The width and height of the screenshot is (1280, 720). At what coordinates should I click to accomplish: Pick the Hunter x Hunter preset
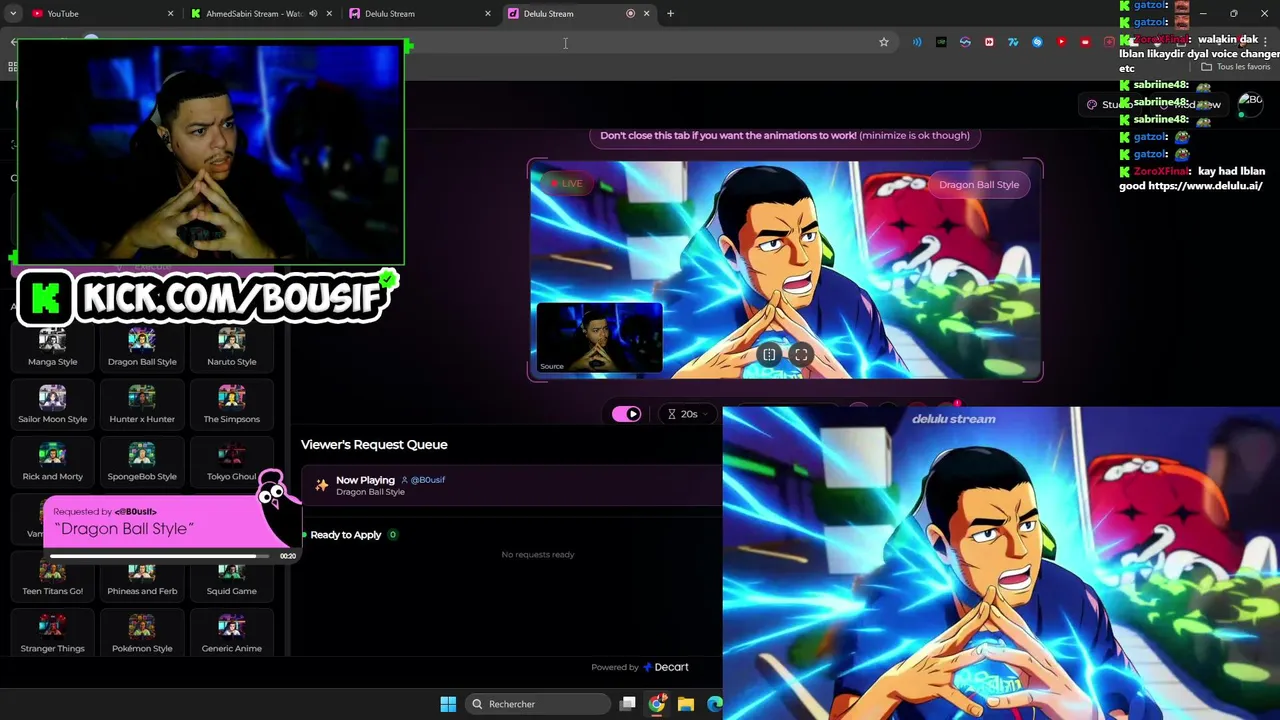(x=142, y=406)
